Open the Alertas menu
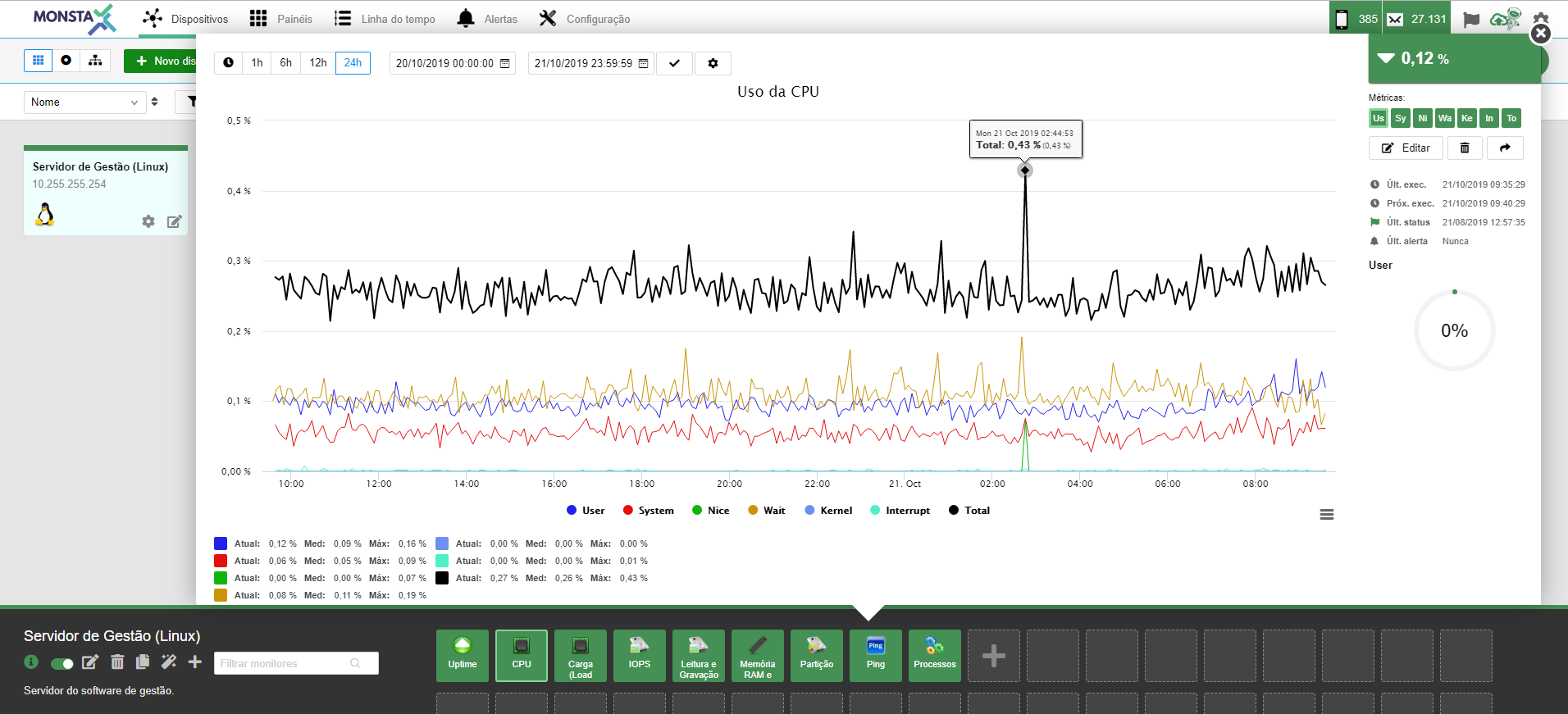1568x714 pixels. [x=487, y=19]
